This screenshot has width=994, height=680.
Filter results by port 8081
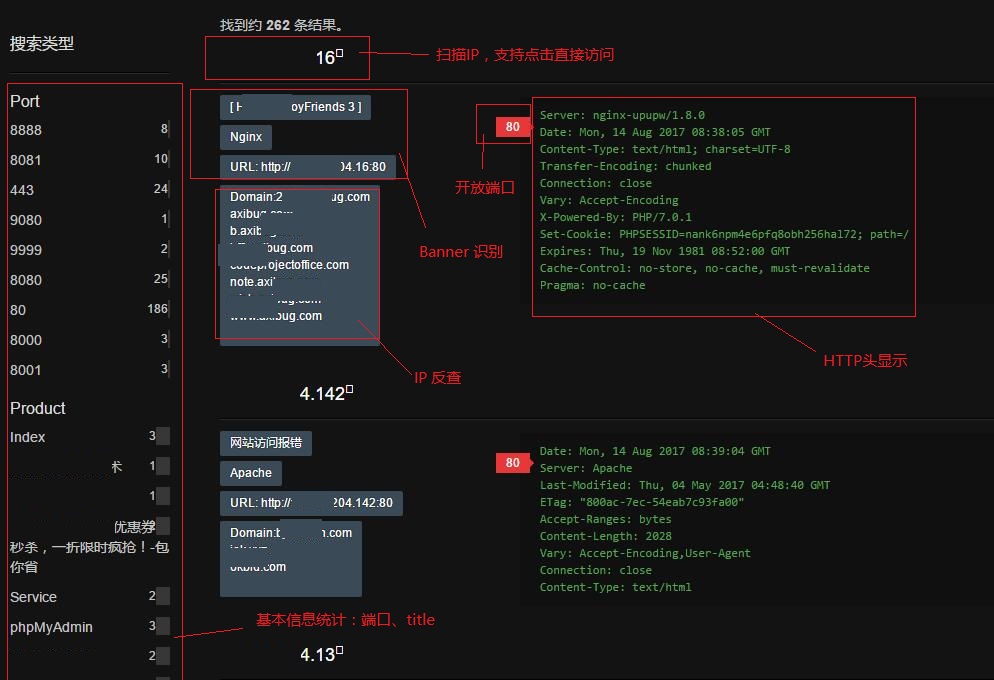26,160
